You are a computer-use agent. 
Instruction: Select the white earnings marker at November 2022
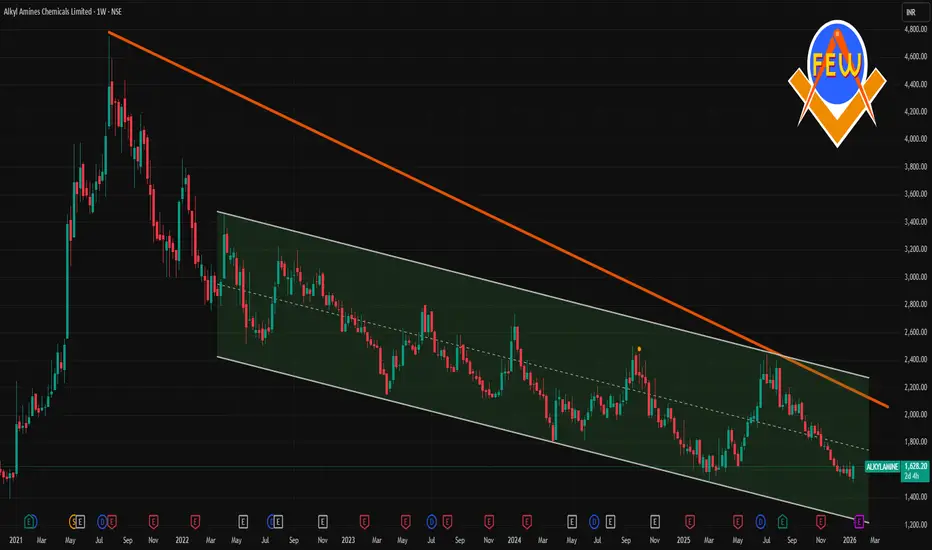click(322, 521)
